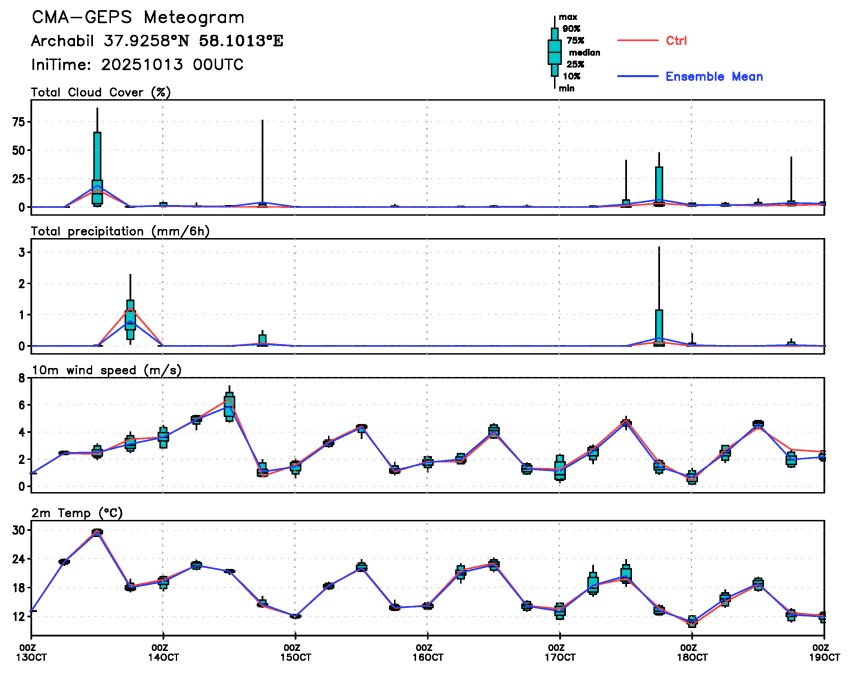Select the Archabil coordinates text
This screenshot has height=673, width=851.
(158, 42)
